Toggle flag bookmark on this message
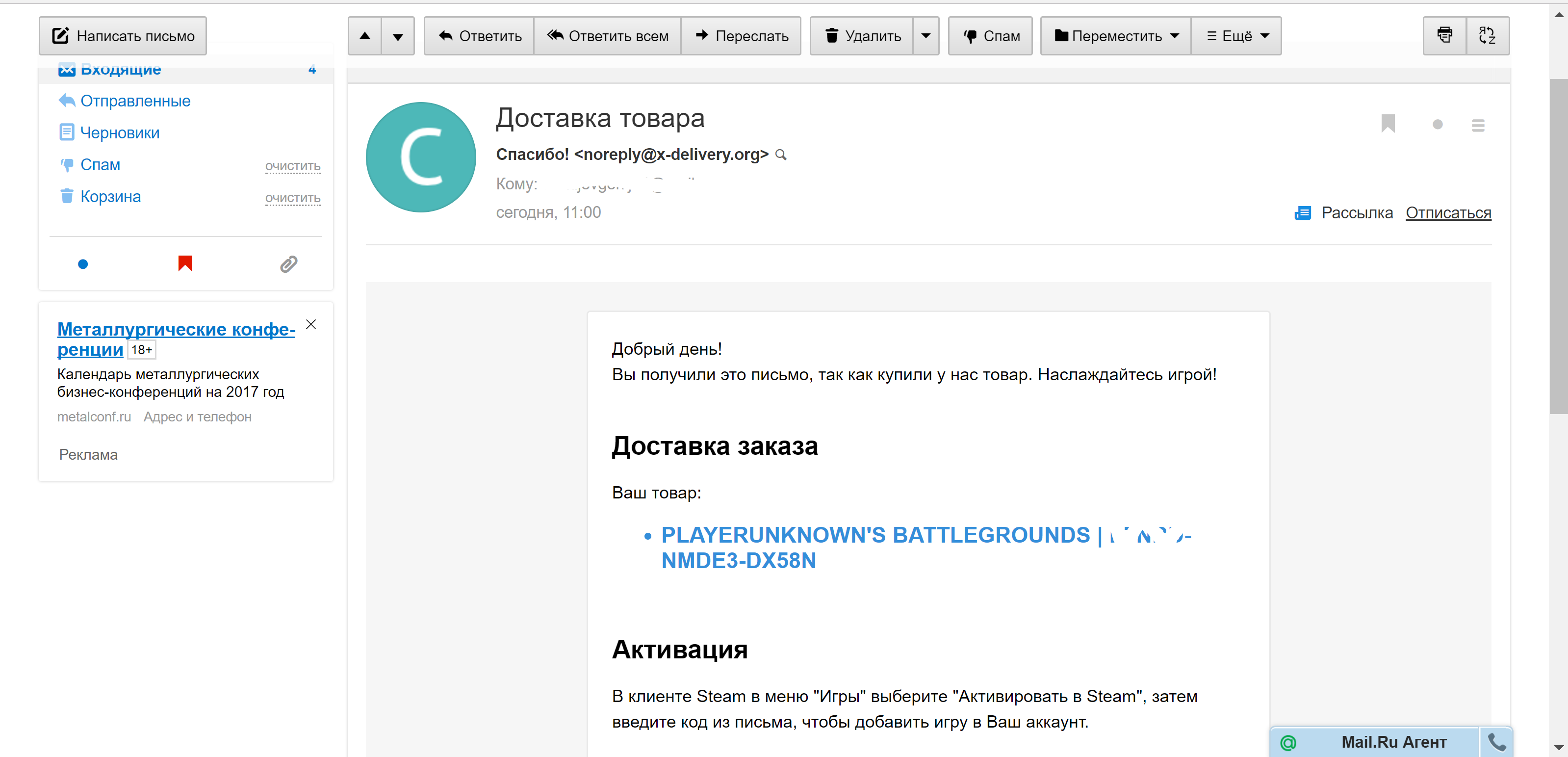Viewport: 1568px width, 757px height. pyautogui.click(x=1388, y=124)
